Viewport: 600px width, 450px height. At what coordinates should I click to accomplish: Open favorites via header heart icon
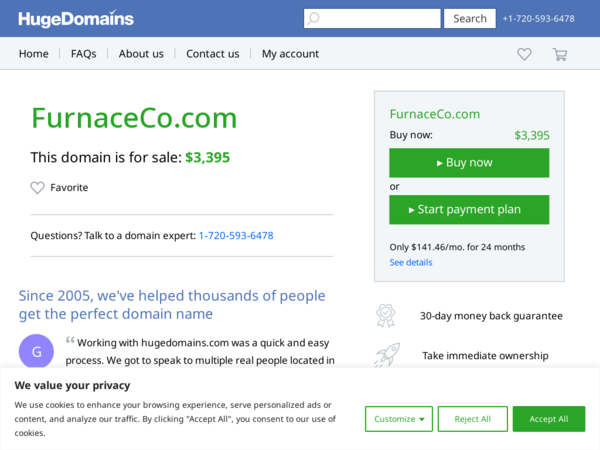(524, 54)
